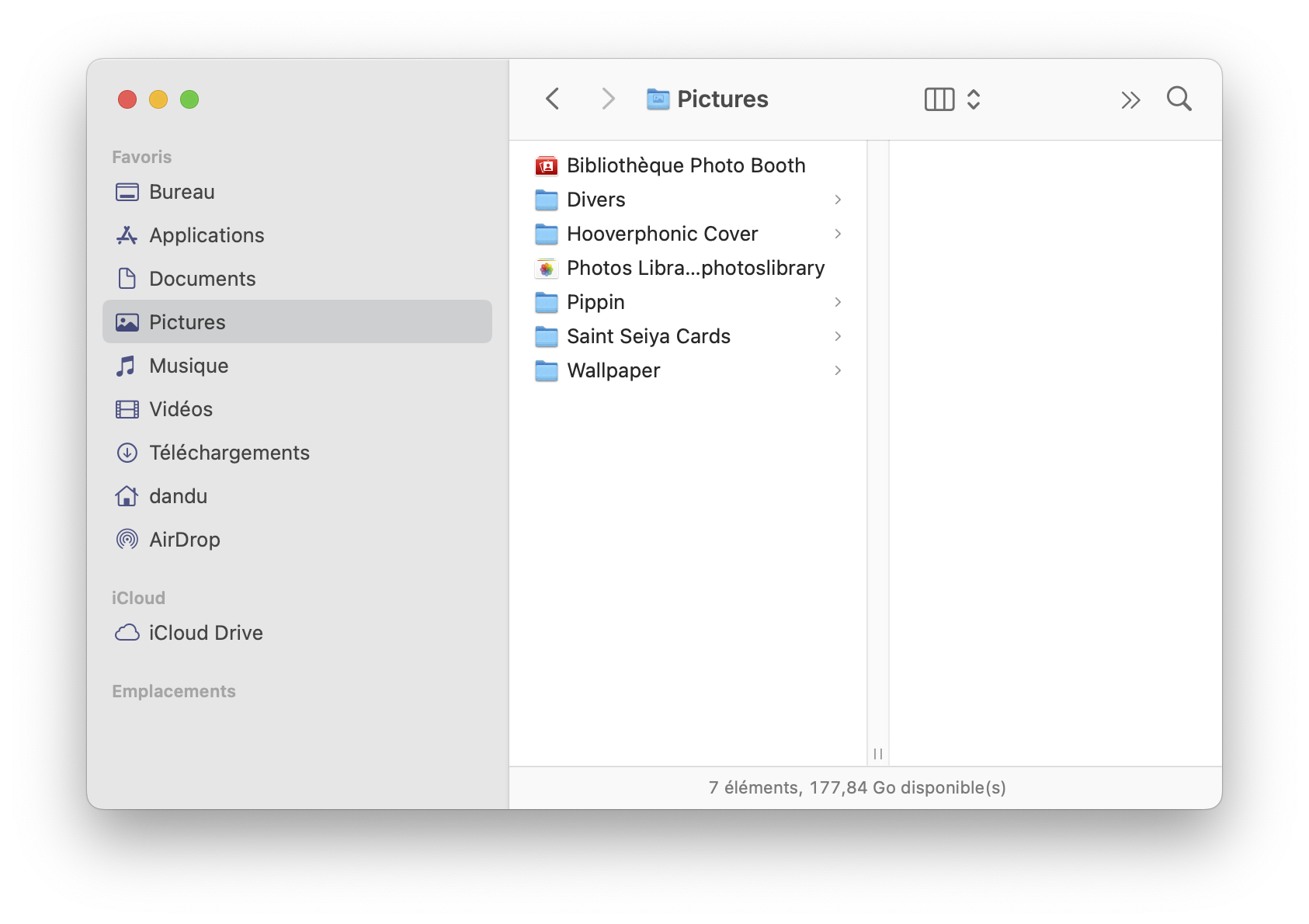
Task: Click the column resize handle at bottom
Action: pyautogui.click(x=878, y=754)
